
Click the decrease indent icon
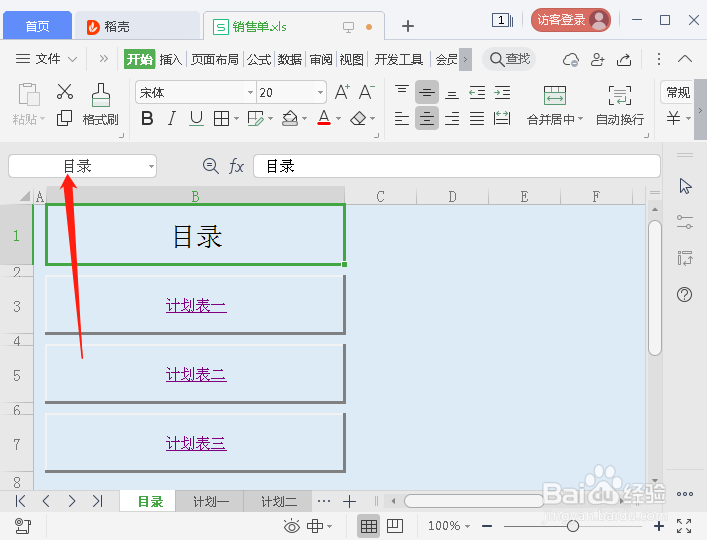point(477,92)
